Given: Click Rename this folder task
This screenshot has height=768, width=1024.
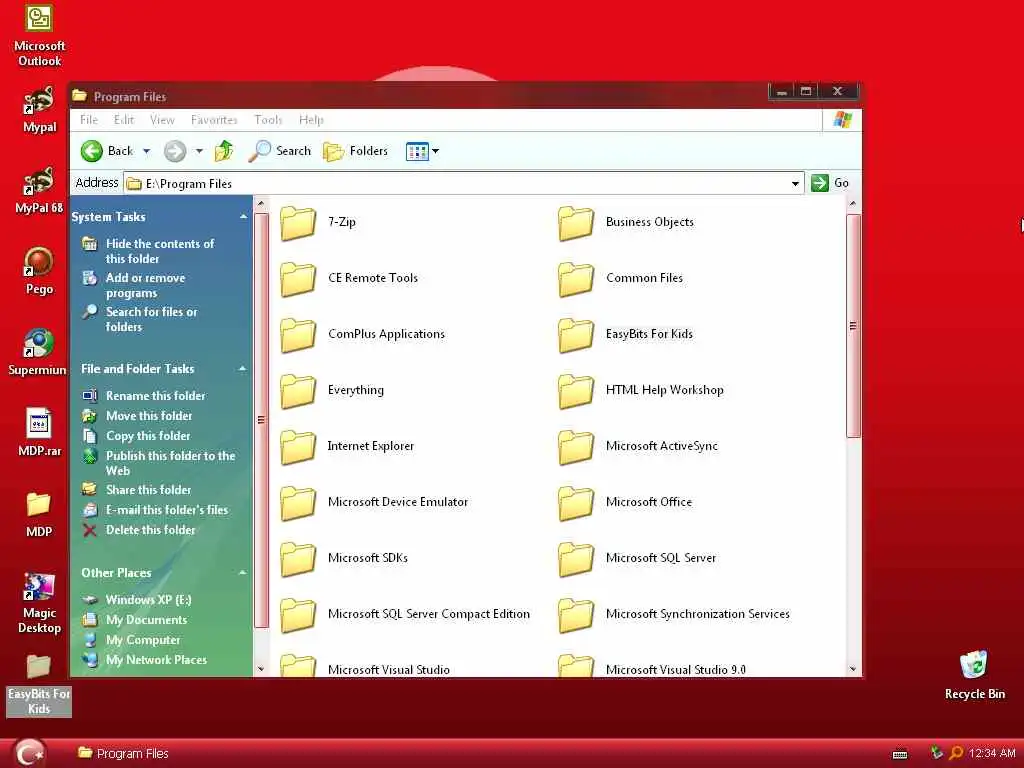Looking at the screenshot, I should [x=155, y=396].
